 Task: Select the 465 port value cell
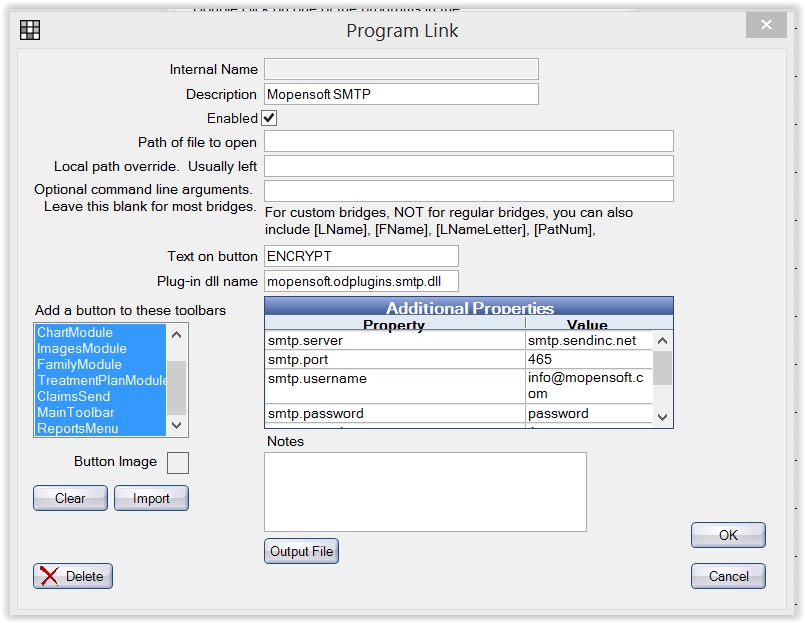589,360
